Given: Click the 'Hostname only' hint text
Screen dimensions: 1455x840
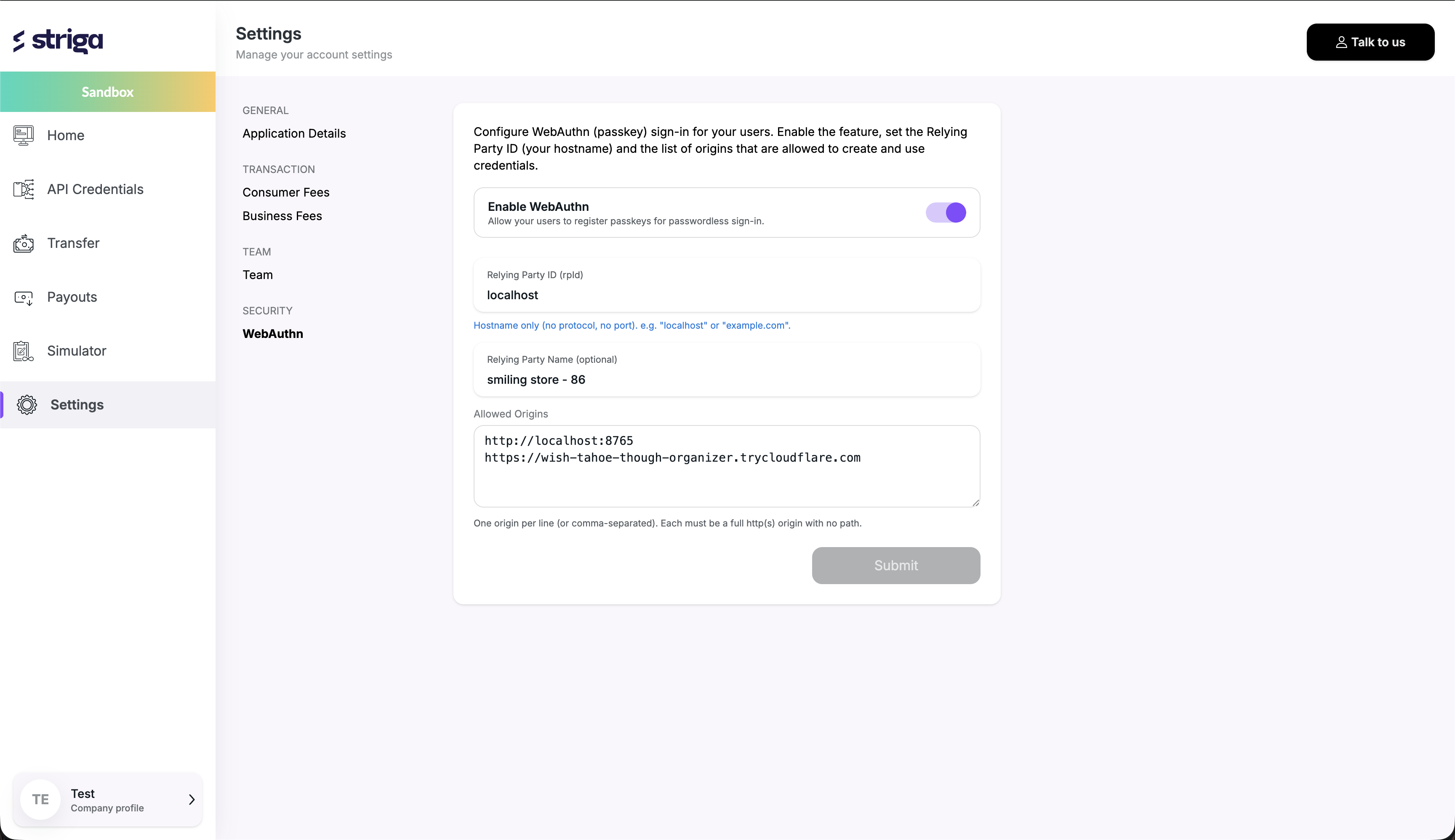Looking at the screenshot, I should coord(632,325).
